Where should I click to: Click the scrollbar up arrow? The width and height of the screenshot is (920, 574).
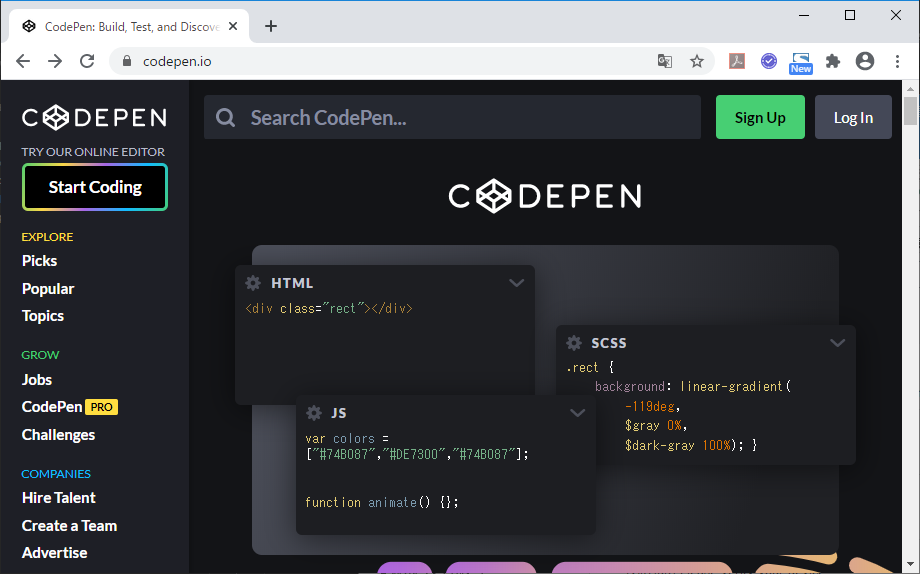[910, 89]
